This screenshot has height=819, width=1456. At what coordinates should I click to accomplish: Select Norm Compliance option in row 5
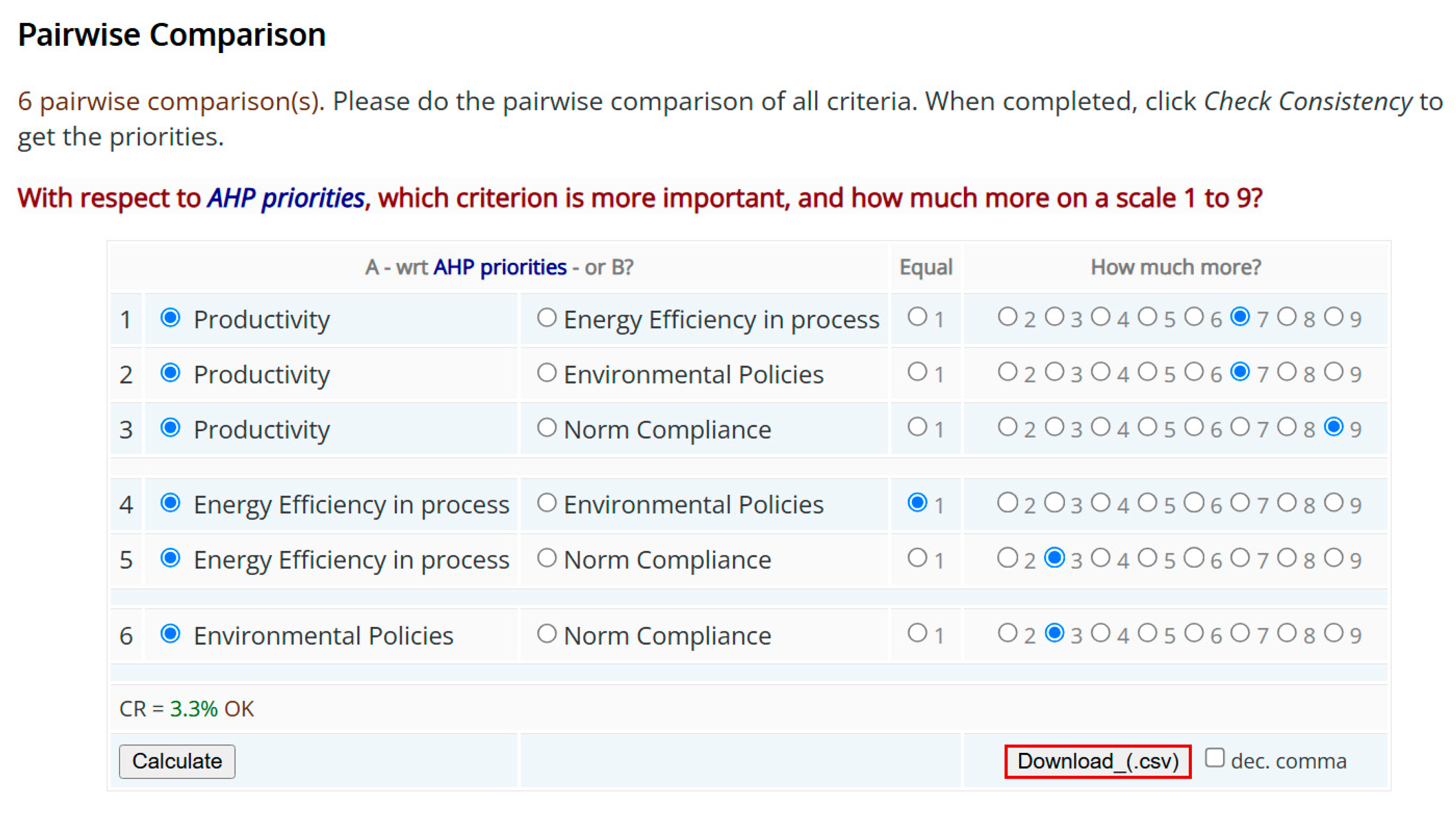(546, 558)
